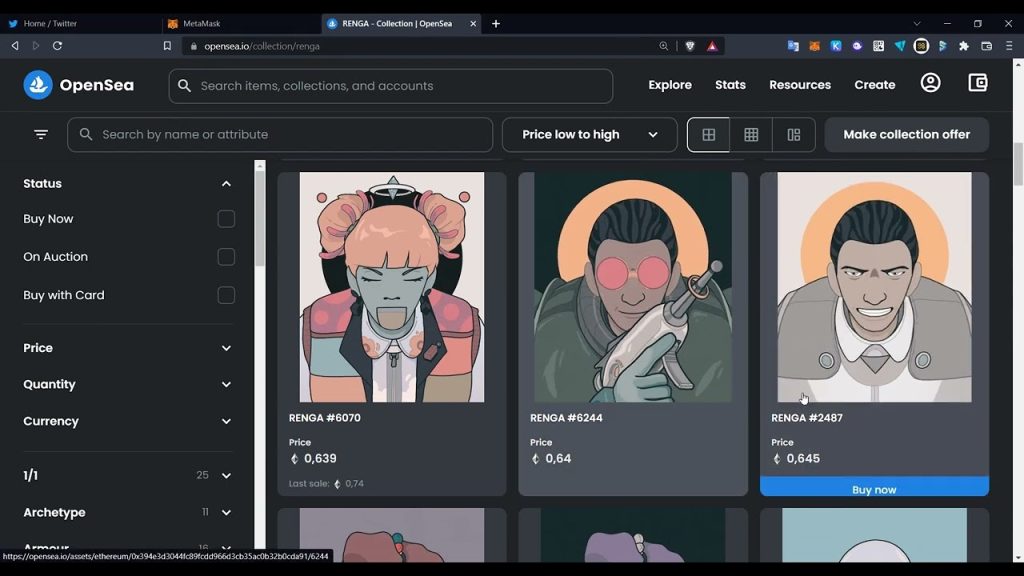Check the On Auction filter
1024x576 pixels.
[x=226, y=257]
